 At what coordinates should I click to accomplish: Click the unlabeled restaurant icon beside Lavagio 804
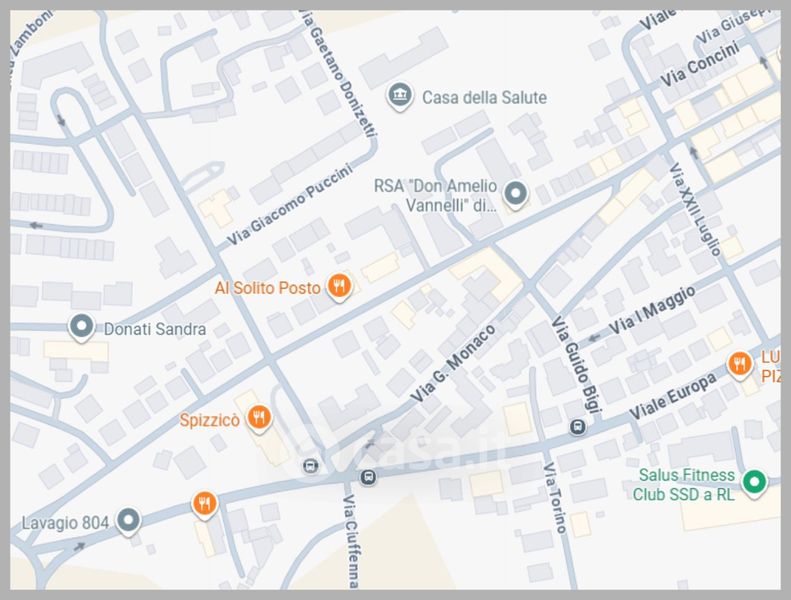pyautogui.click(x=204, y=503)
